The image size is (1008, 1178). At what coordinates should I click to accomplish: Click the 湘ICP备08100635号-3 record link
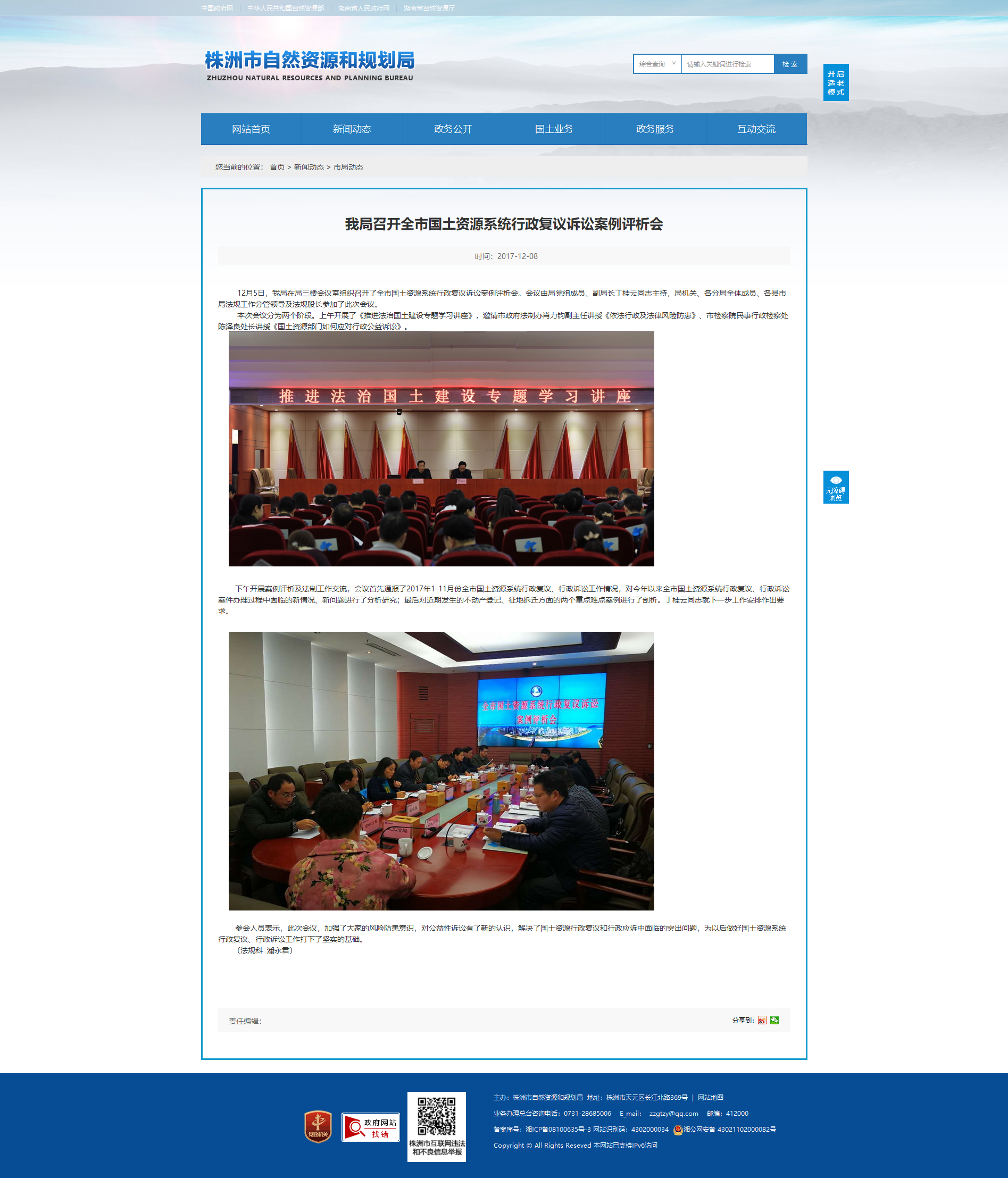[558, 1129]
